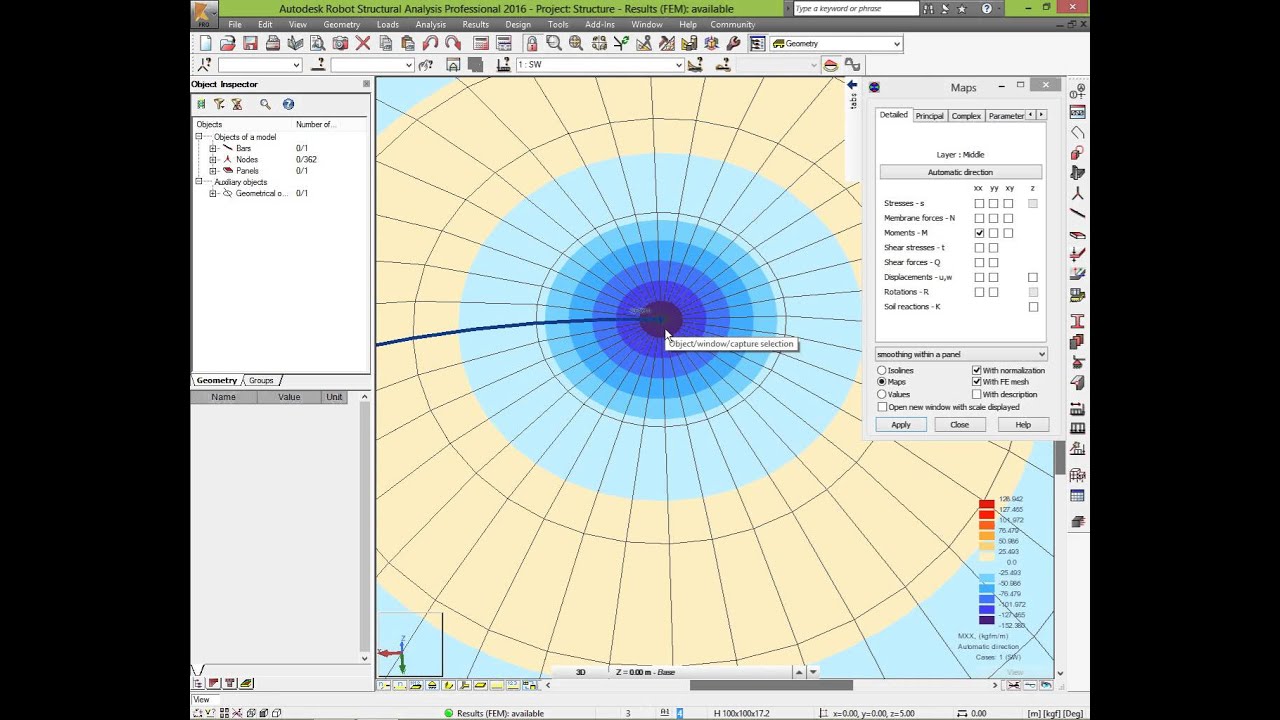Screen dimensions: 1280x720
Task: Click the dark purple -152.365 legend swatch
Action: click(986, 621)
